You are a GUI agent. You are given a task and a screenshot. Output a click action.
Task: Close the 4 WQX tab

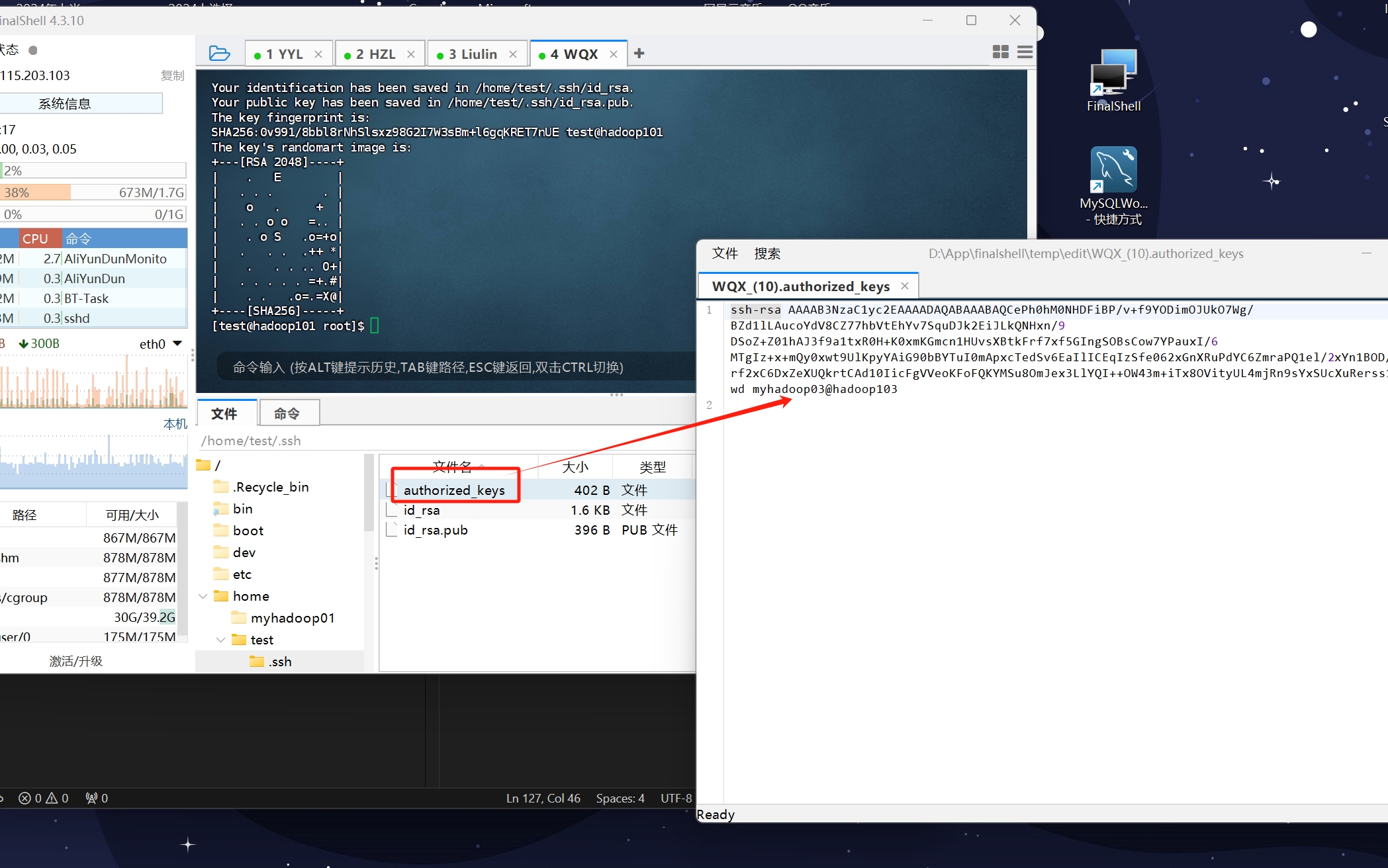tap(614, 54)
